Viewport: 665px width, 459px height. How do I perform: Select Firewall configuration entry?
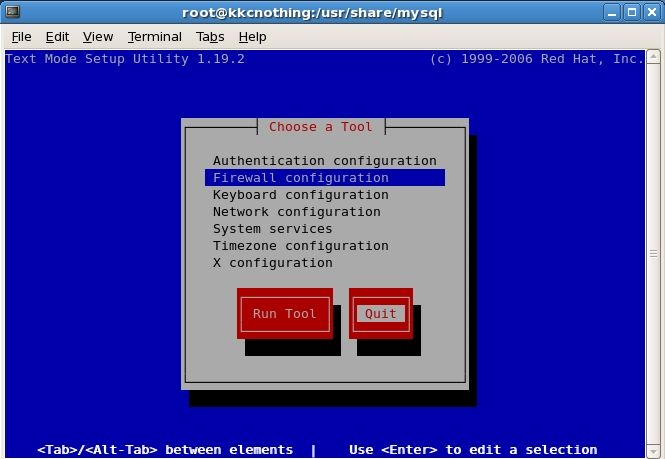[x=325, y=178]
